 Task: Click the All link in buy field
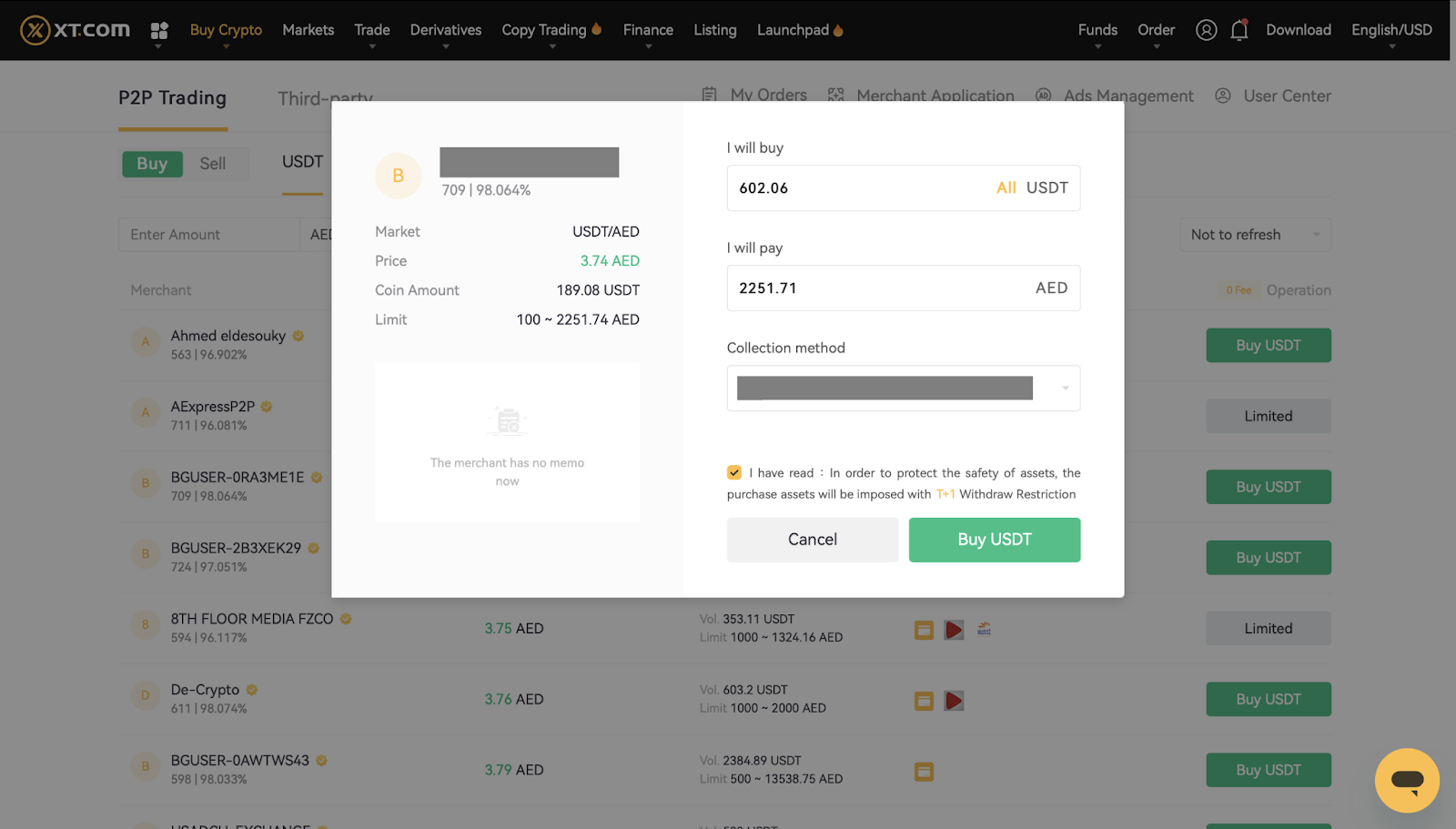(1006, 187)
